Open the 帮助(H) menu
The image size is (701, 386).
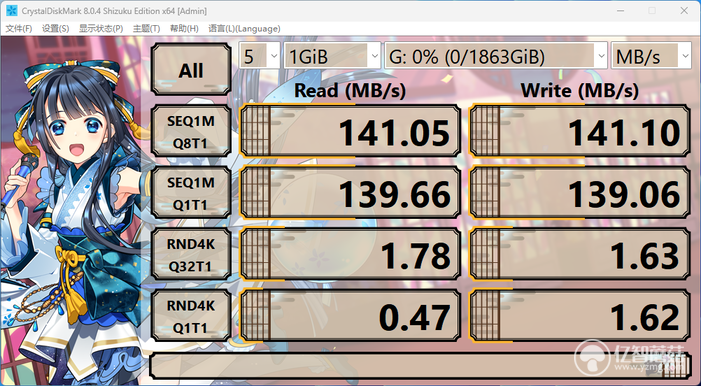click(184, 29)
